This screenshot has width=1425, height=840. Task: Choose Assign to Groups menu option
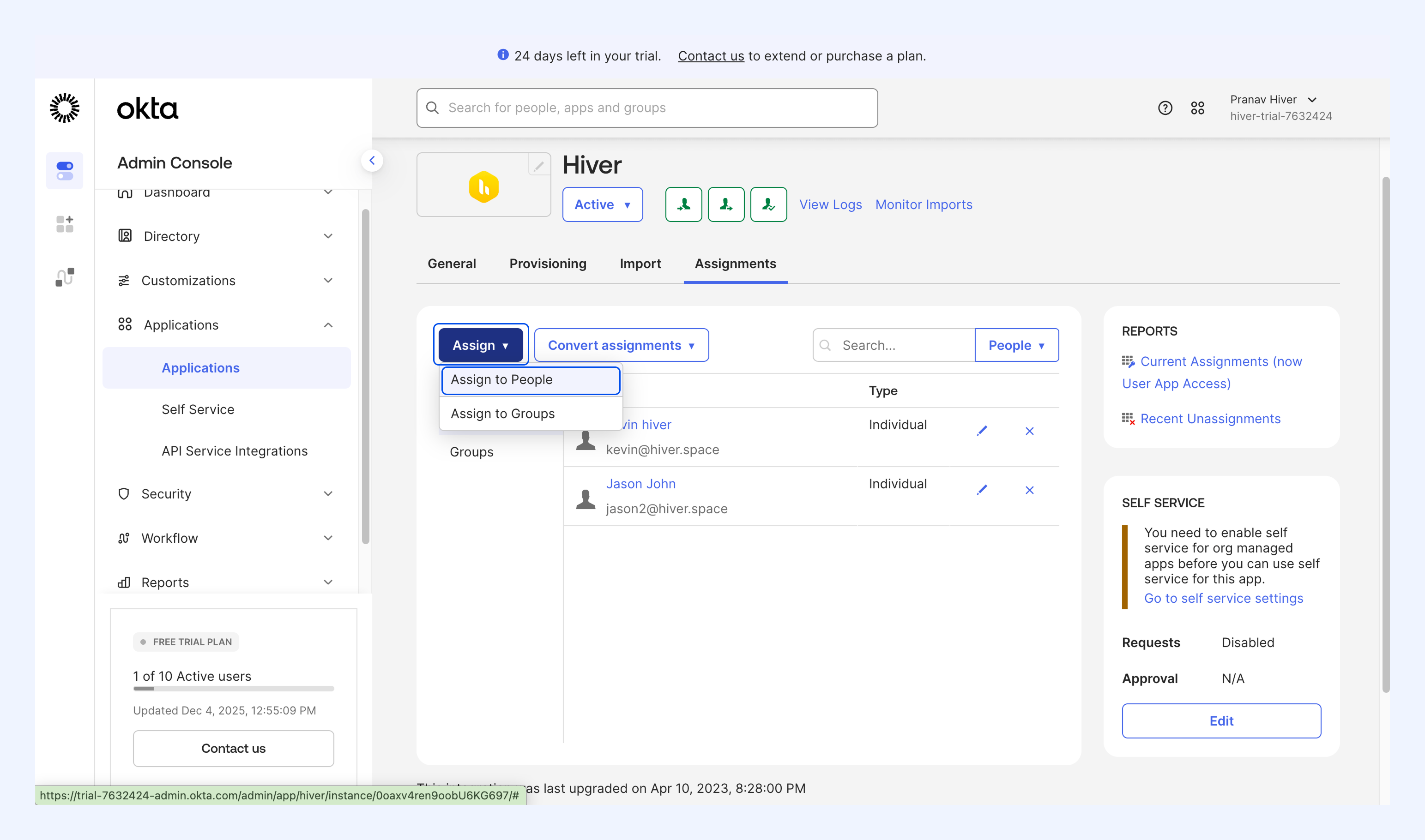point(531,414)
